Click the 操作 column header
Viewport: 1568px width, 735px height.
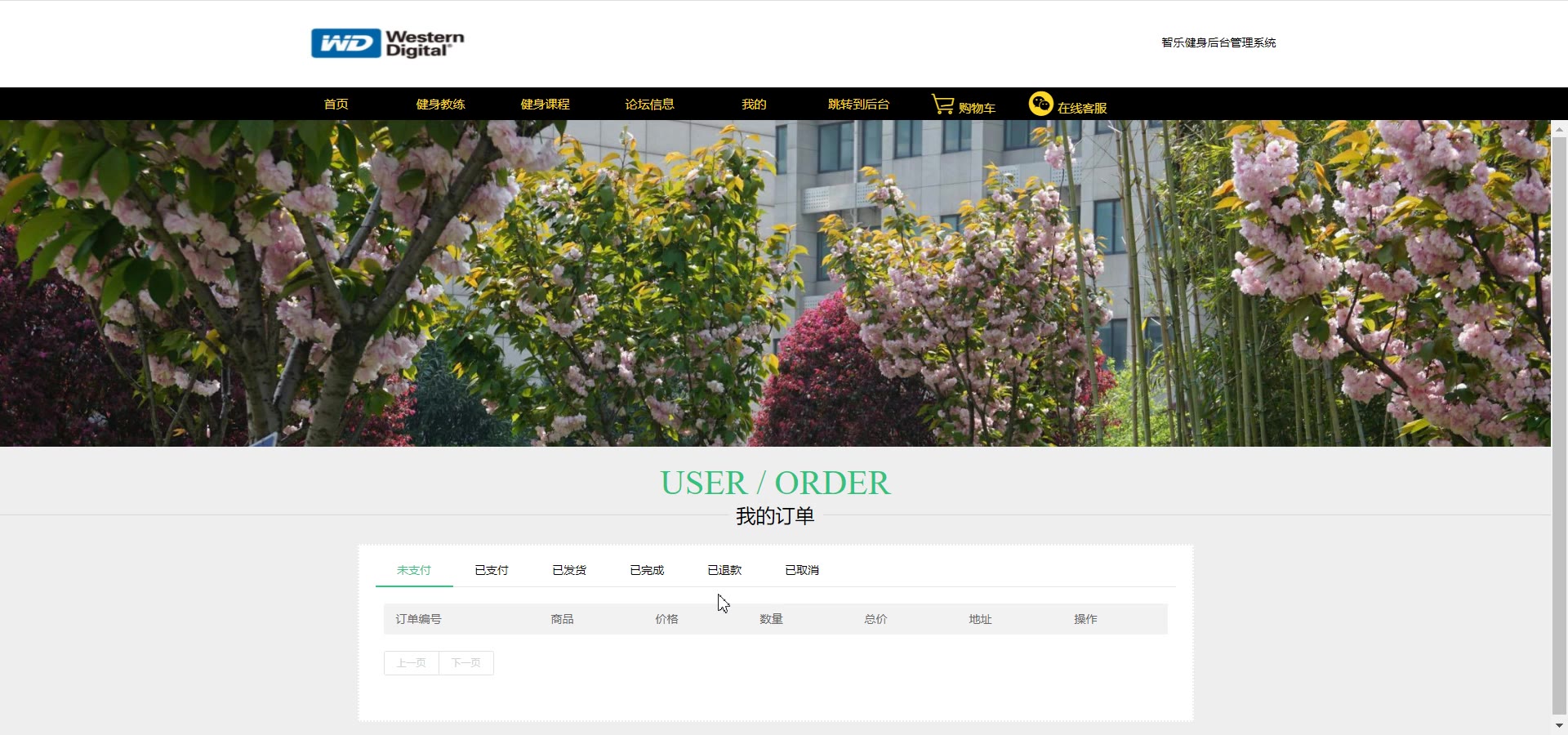(x=1085, y=619)
